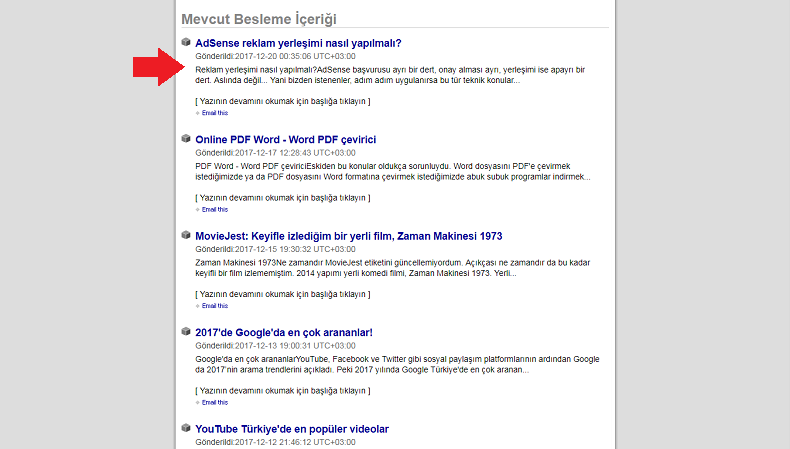Click Email this under the MovieJest post

point(215,306)
